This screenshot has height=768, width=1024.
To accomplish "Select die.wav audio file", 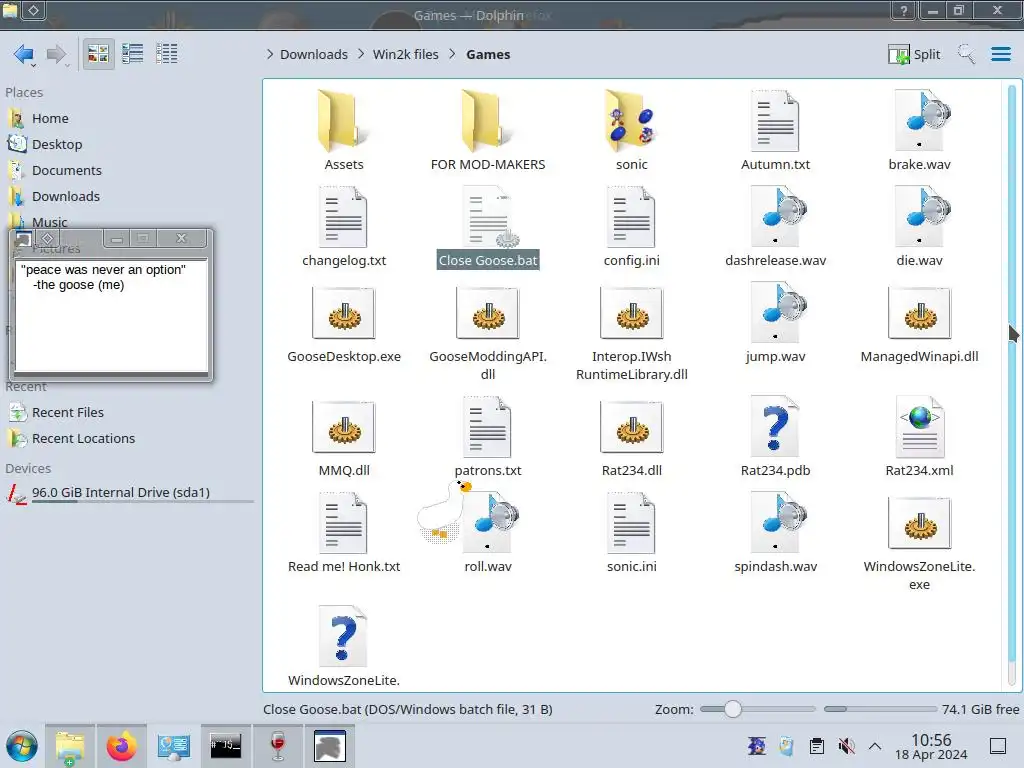I will [919, 227].
